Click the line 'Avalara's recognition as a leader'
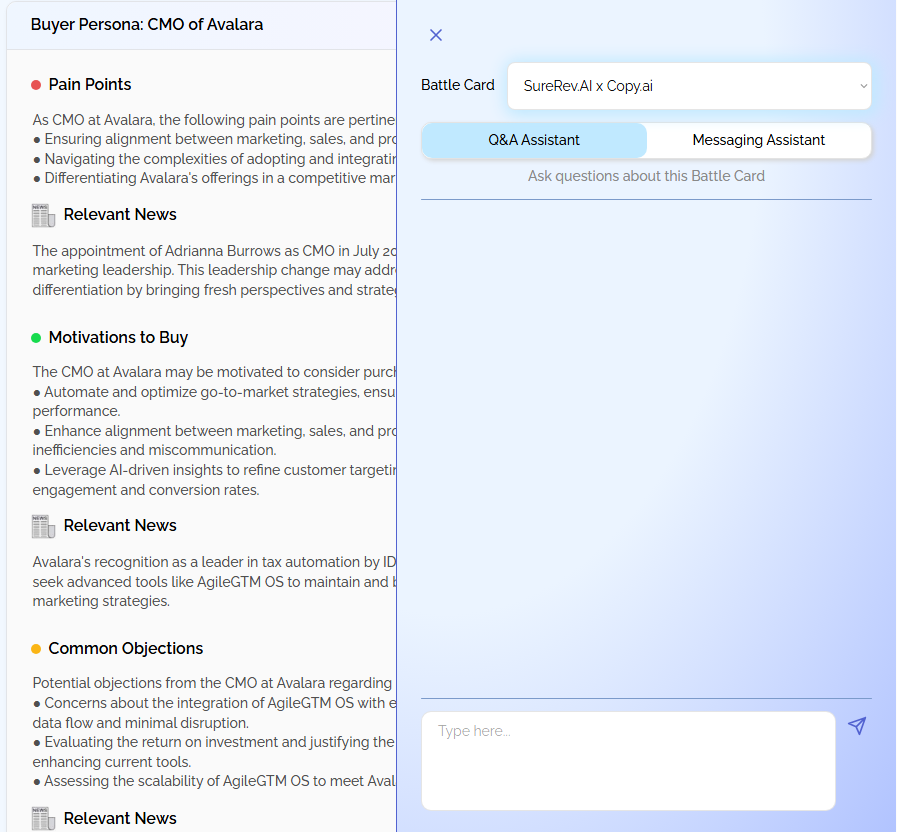Image resolution: width=897 pixels, height=832 pixels. pos(215,562)
